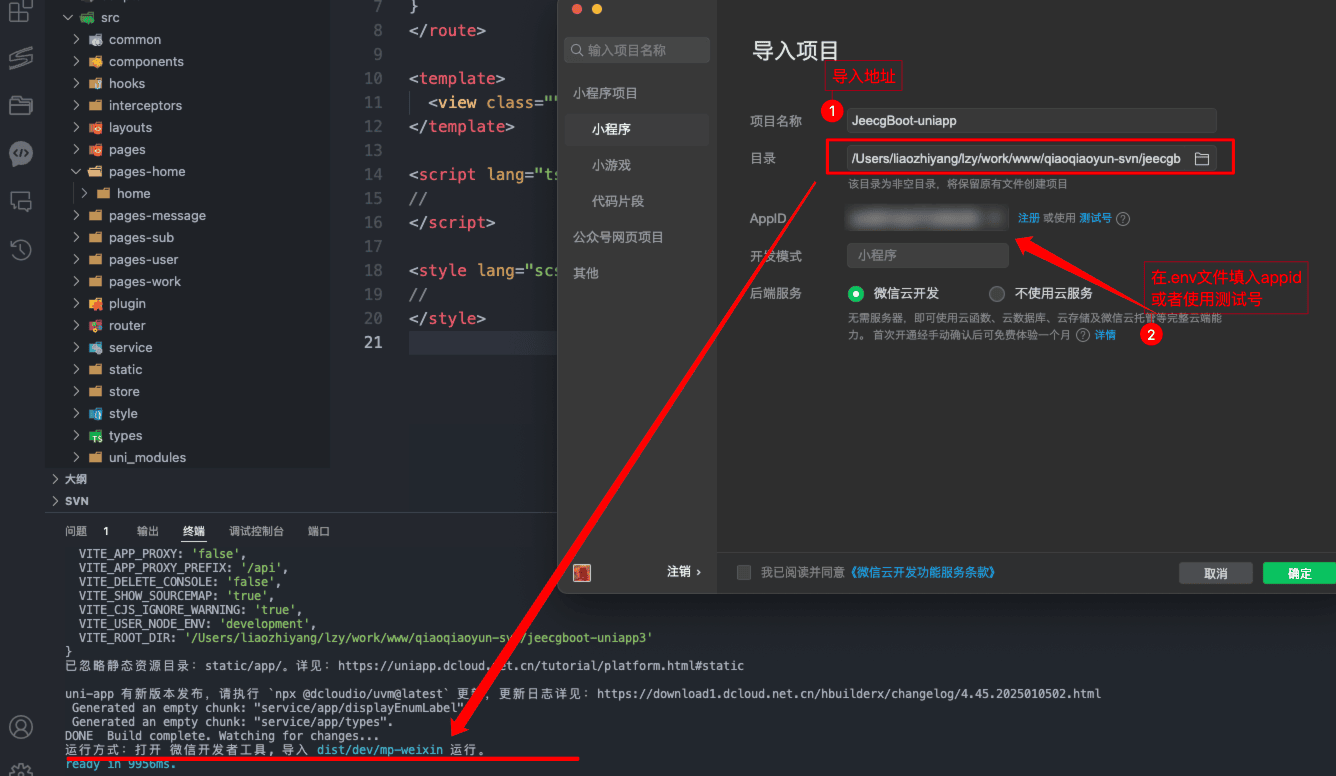The image size is (1336, 776).
Task: Collapse the src folder chevron
Action: click(67, 18)
